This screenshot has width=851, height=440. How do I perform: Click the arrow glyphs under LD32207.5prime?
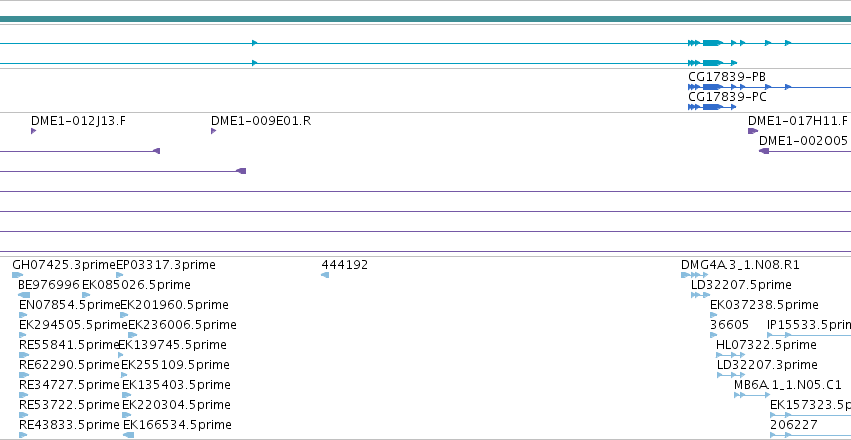tap(700, 295)
